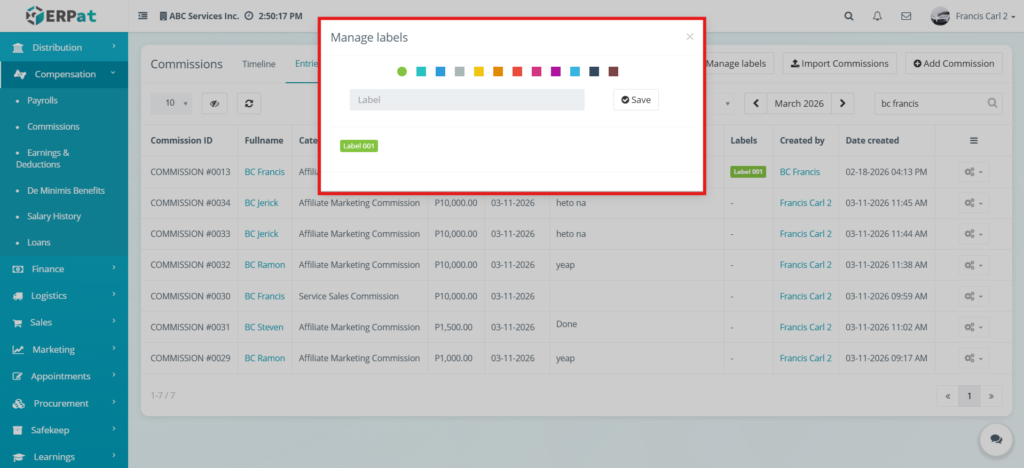
Task: Click the refresh icon in table toolbar
Action: coord(248,103)
